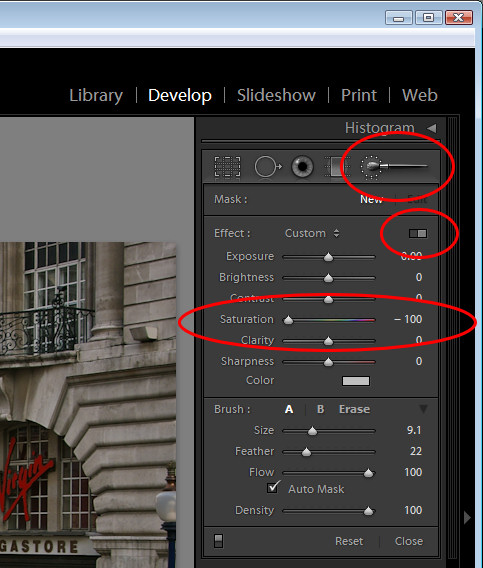Click the Saturation value -100
The height and width of the screenshot is (568, 483).
coord(408,319)
